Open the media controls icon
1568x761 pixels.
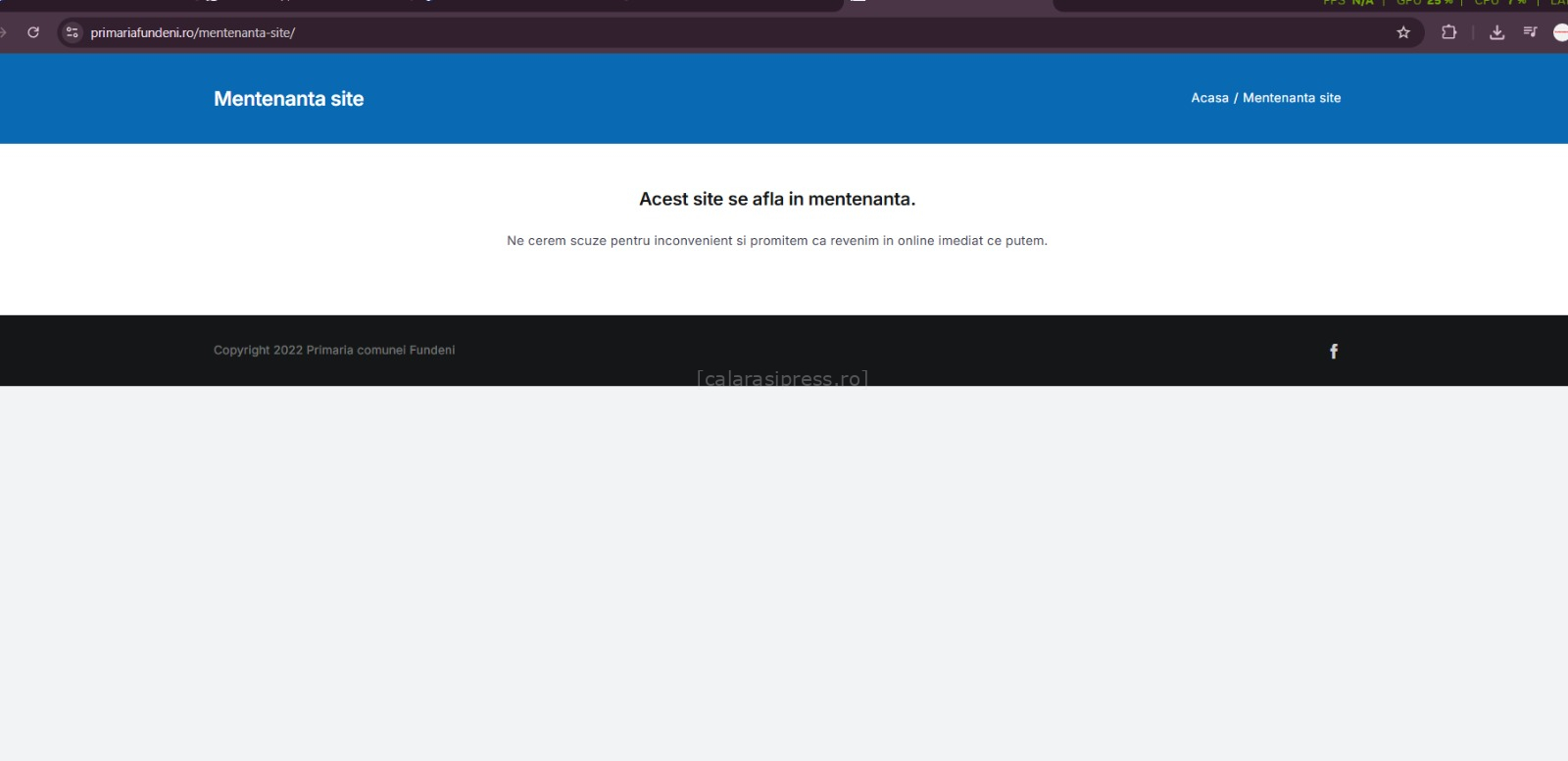click(1530, 32)
